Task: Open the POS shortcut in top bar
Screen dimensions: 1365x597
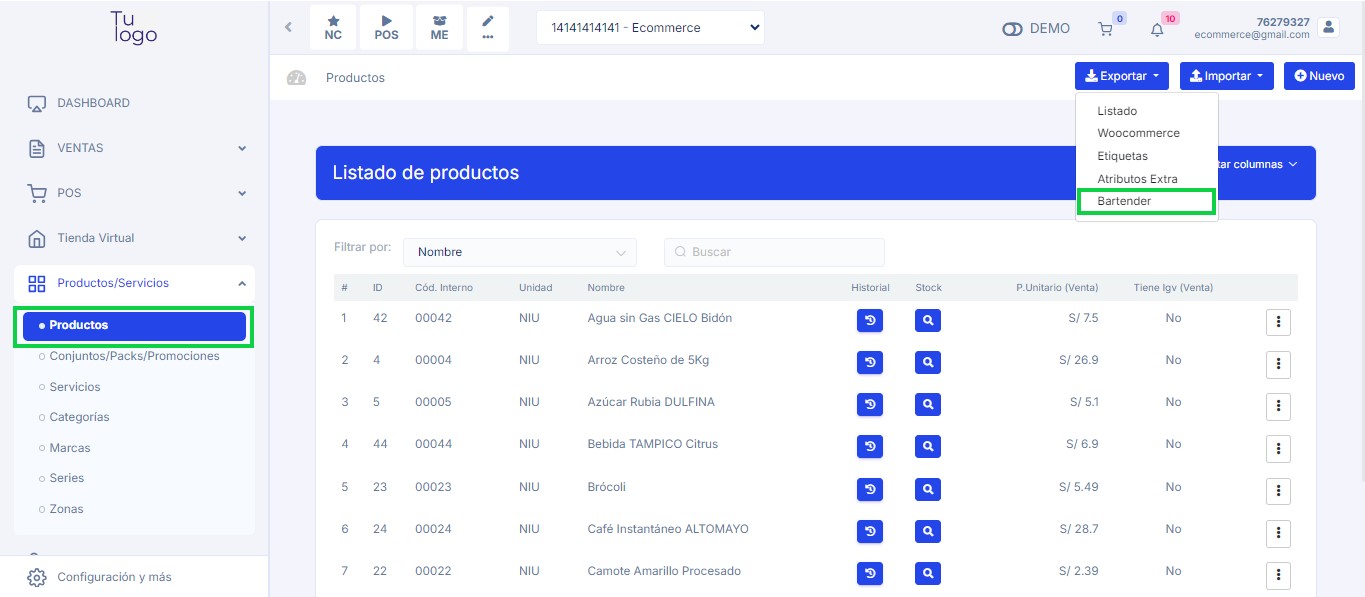Action: point(386,28)
